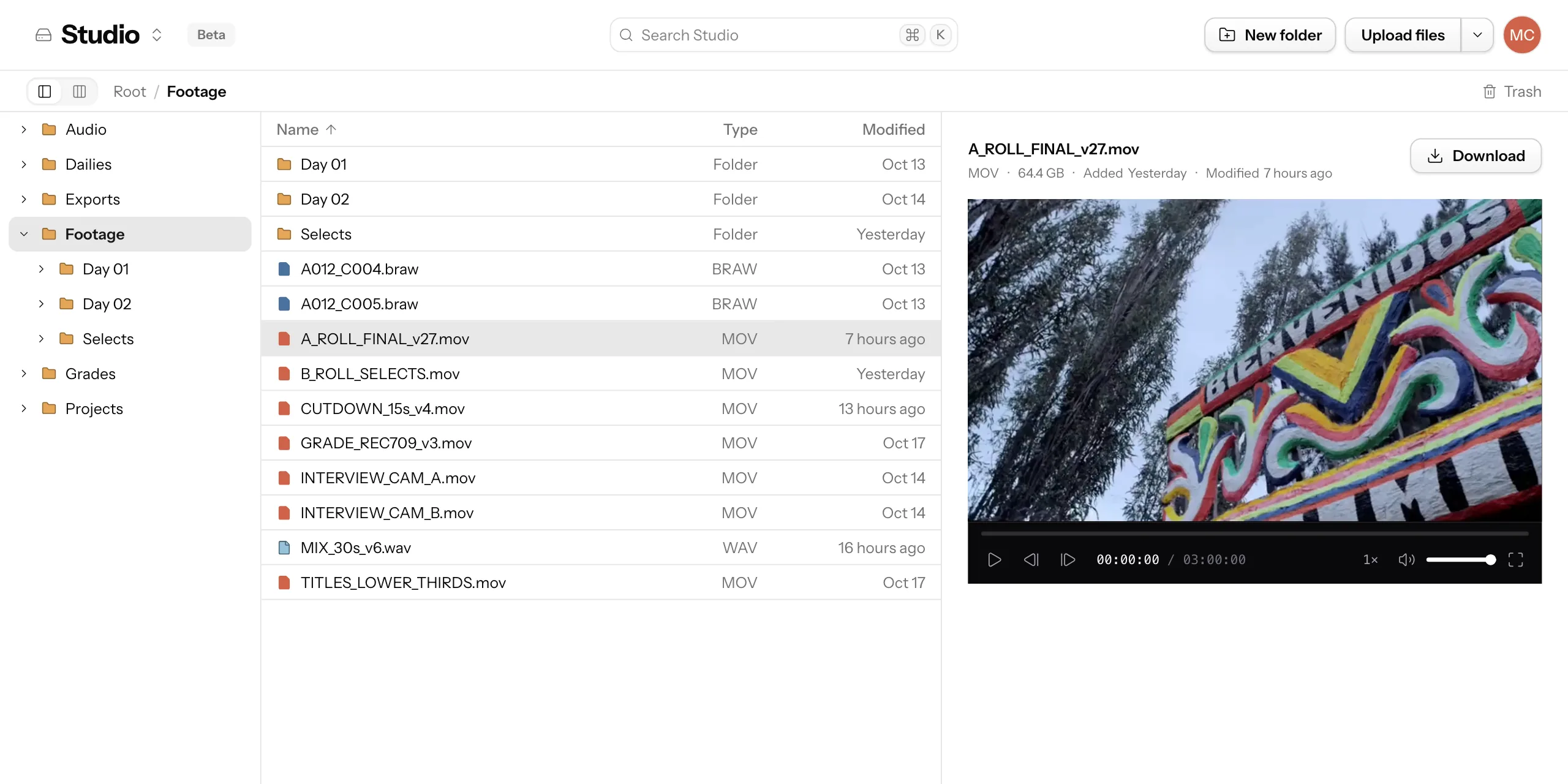The width and height of the screenshot is (1568, 784).
Task: Mute the video using speaker icon
Action: pos(1406,560)
